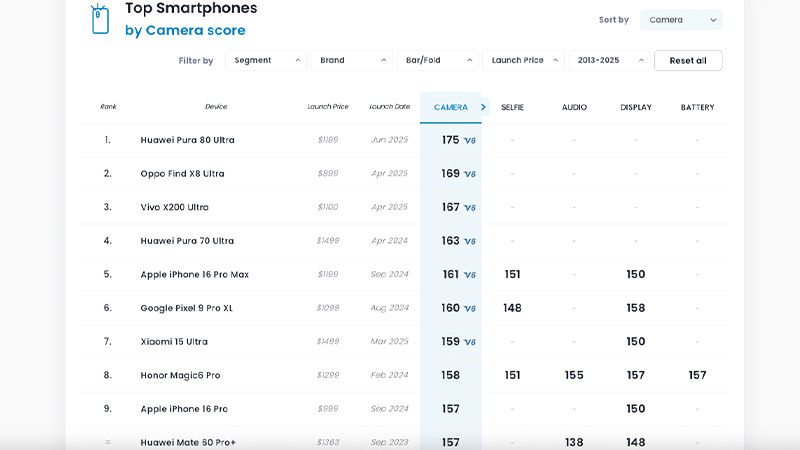800x450 pixels.
Task: Expand the Brand filter
Action: [352, 60]
